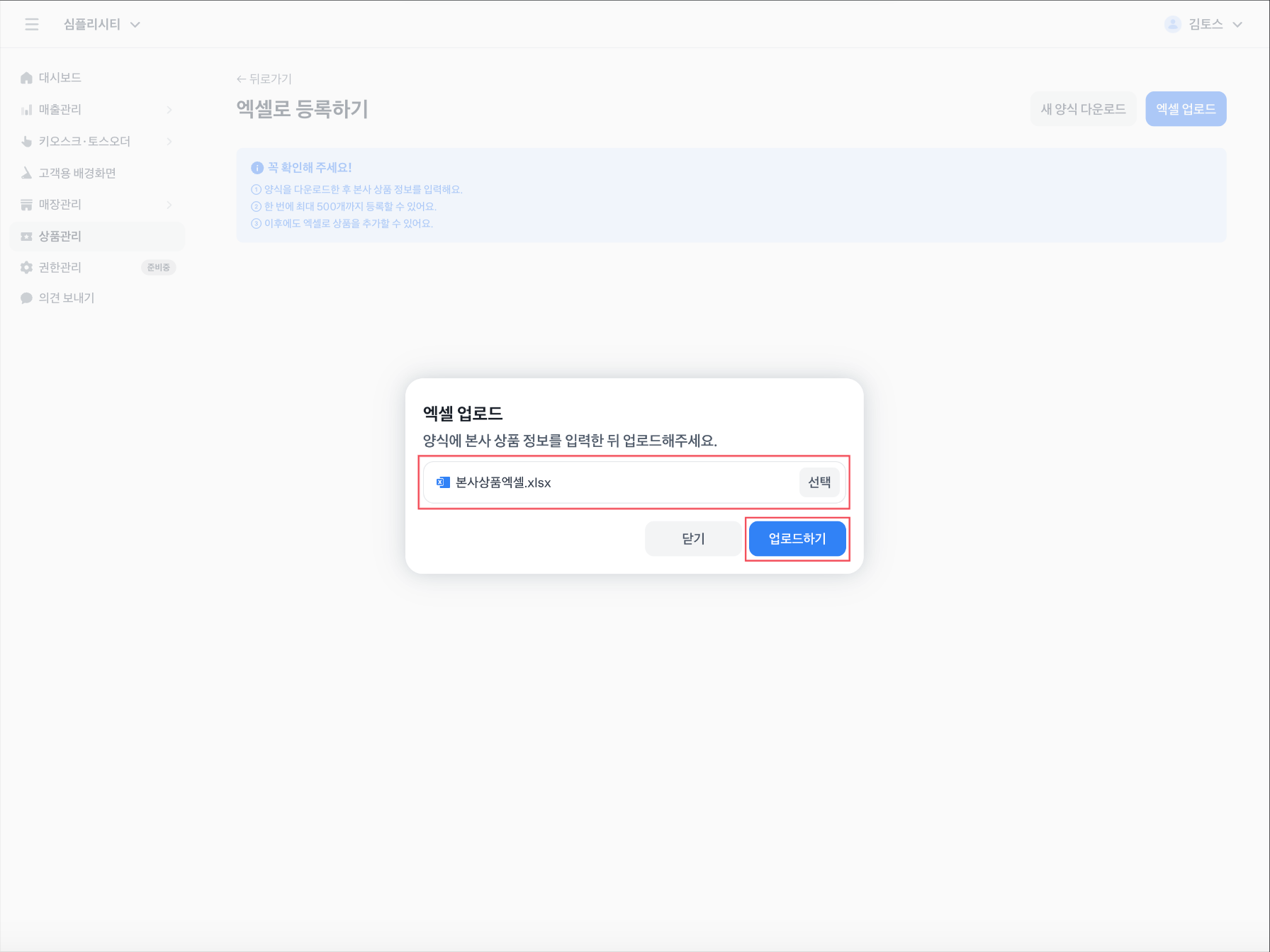Click the 엑셀로 등록하기 heading
Viewport: 1270px width, 952px height.
point(302,109)
